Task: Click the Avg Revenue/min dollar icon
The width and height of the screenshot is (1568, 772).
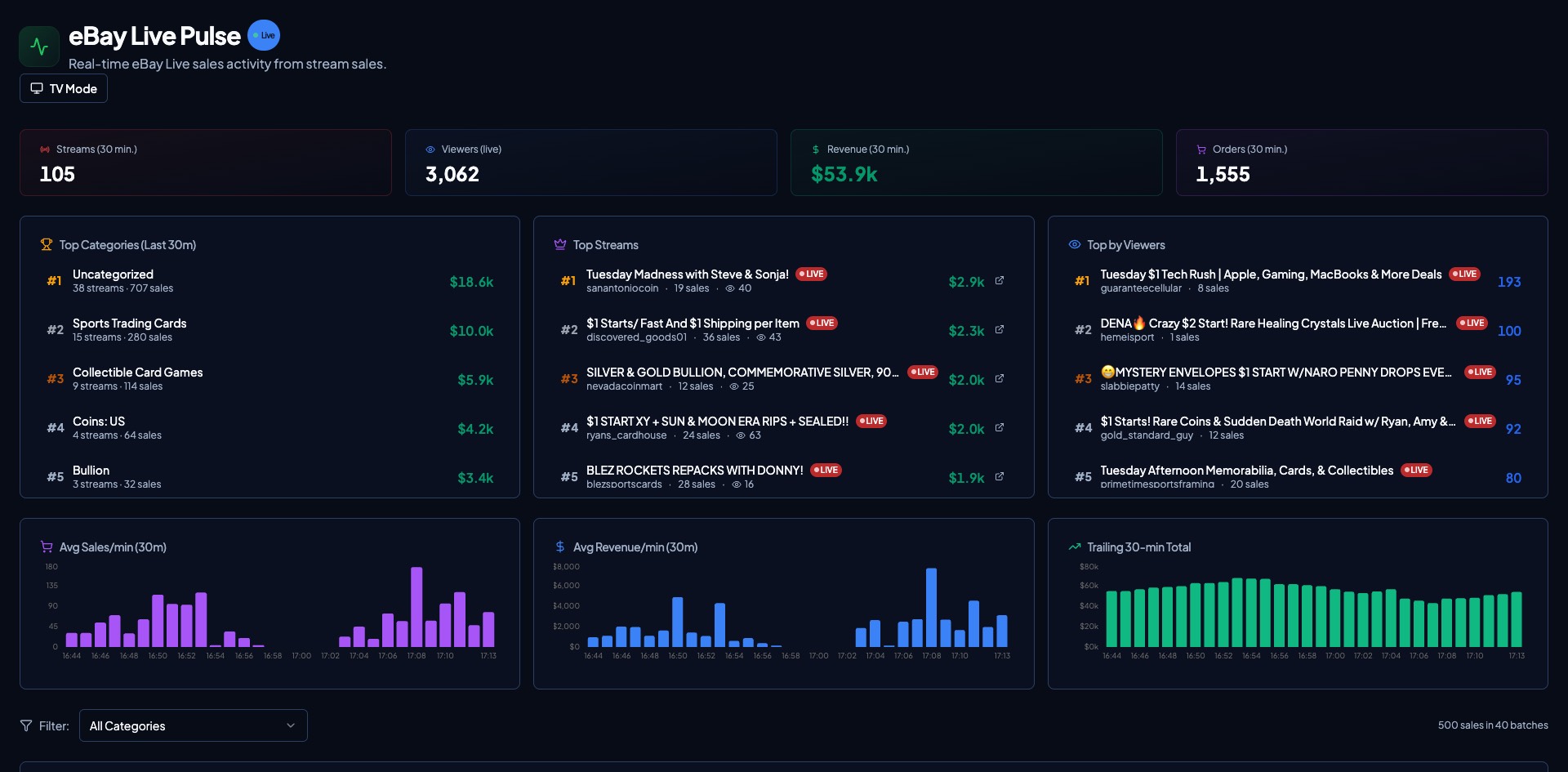Action: [560, 547]
